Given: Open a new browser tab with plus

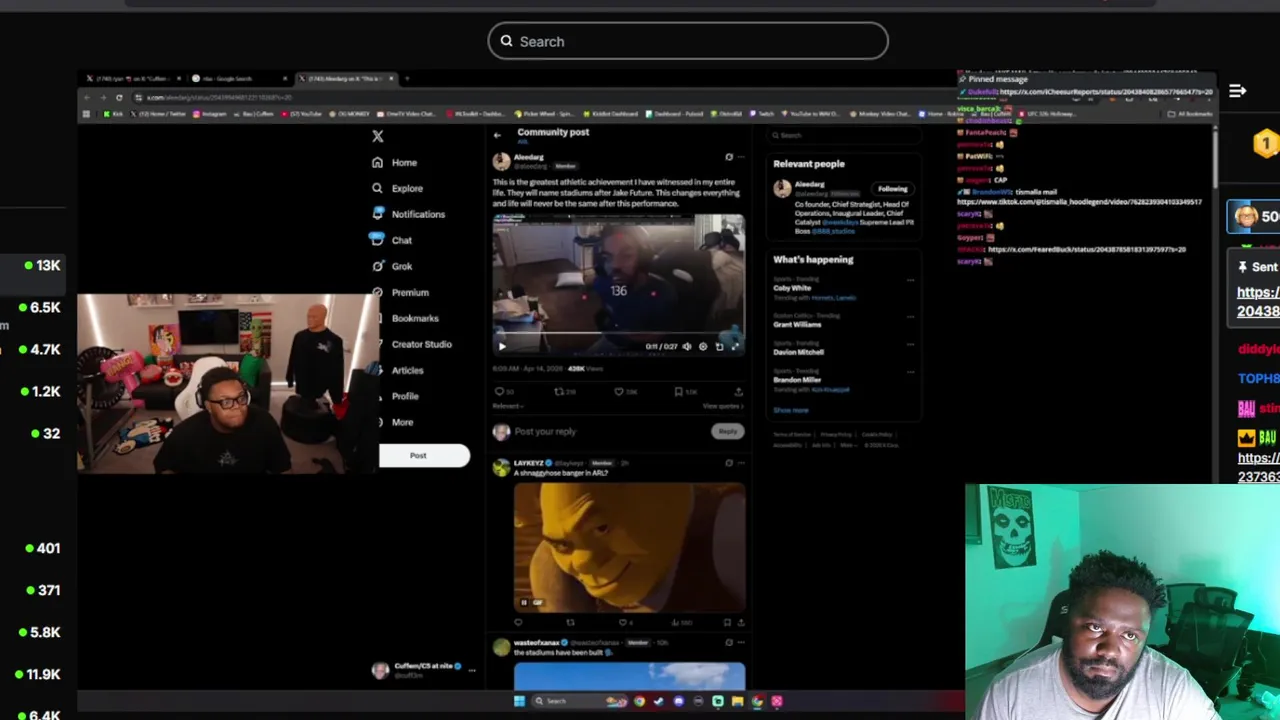Looking at the screenshot, I should [406, 78].
